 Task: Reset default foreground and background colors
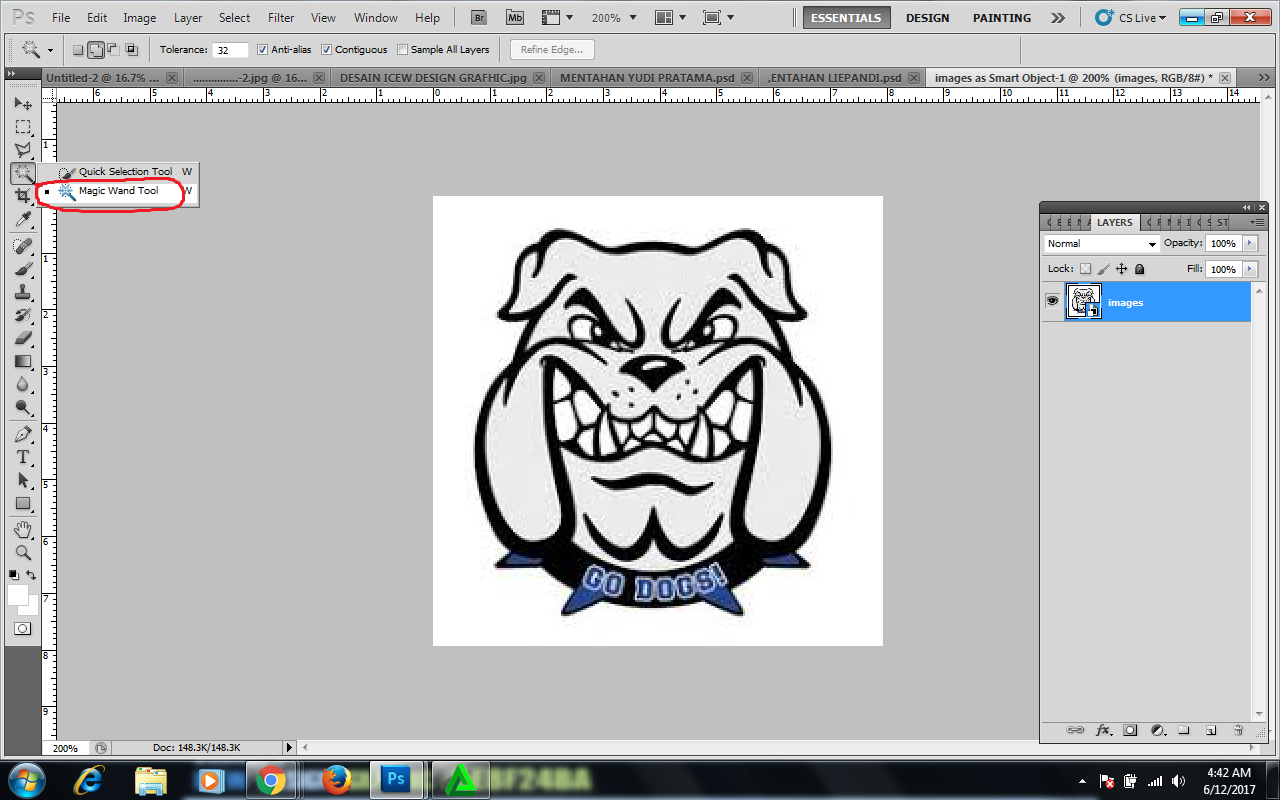(x=13, y=575)
